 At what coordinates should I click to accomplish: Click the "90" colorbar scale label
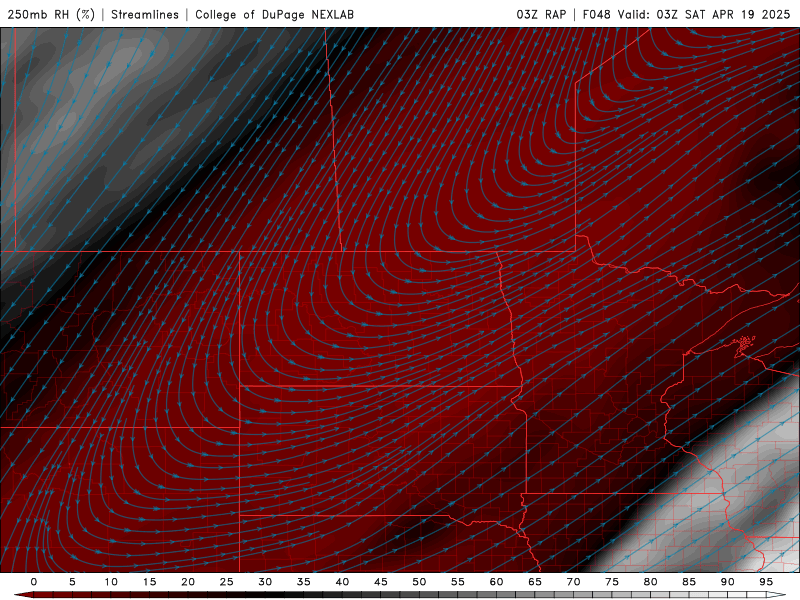tap(727, 582)
